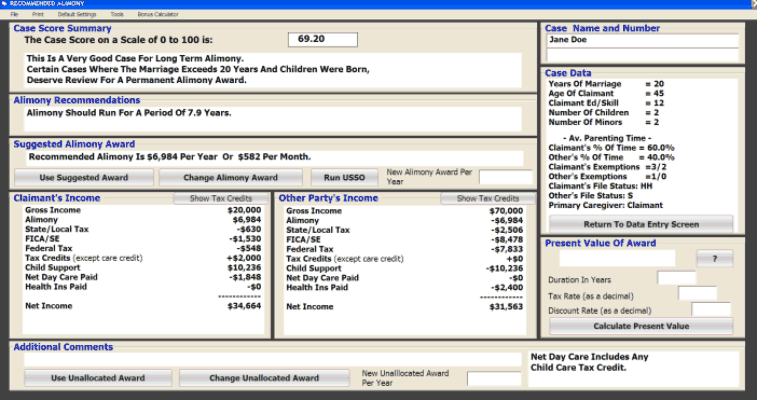The height and width of the screenshot is (400, 757).
Task: Click the application icon in title bar
Action: (x=5, y=4)
